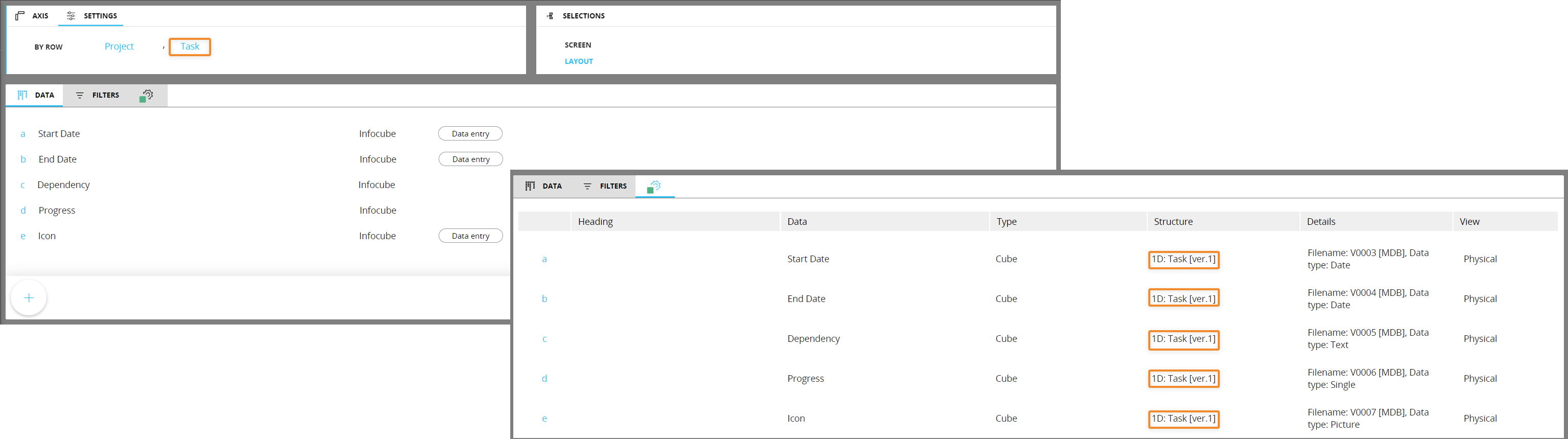
Task: Click the Details column header
Action: (x=1376, y=222)
